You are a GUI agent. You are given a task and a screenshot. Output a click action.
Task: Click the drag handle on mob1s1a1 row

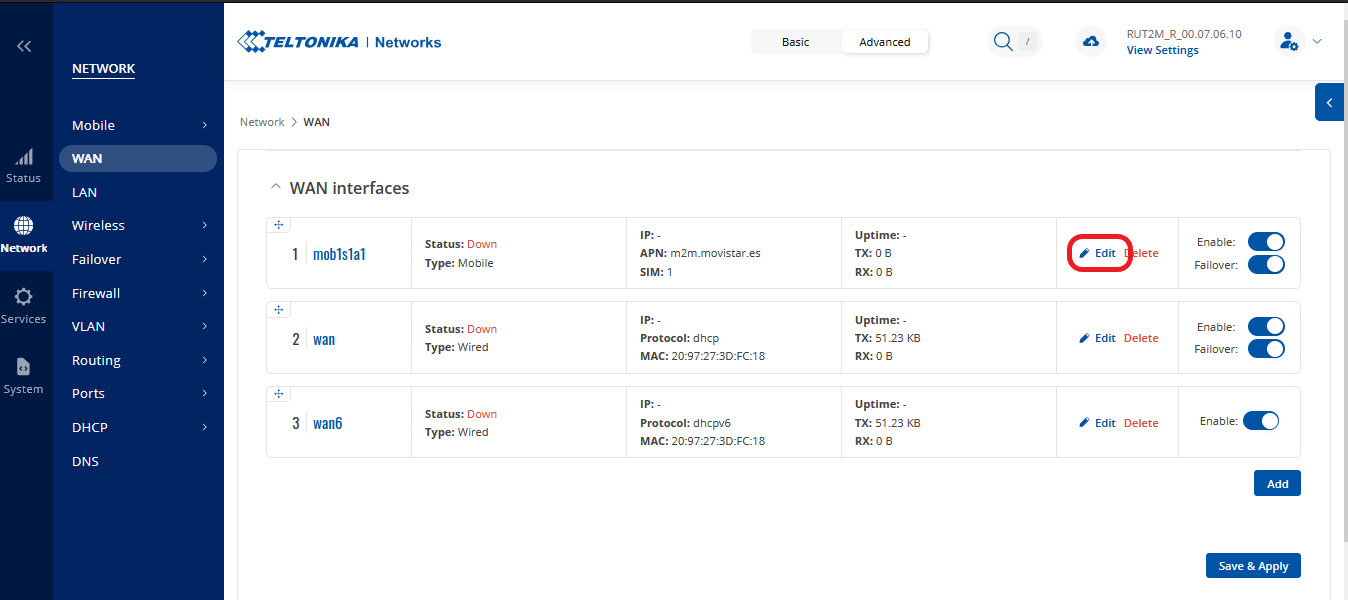279,225
